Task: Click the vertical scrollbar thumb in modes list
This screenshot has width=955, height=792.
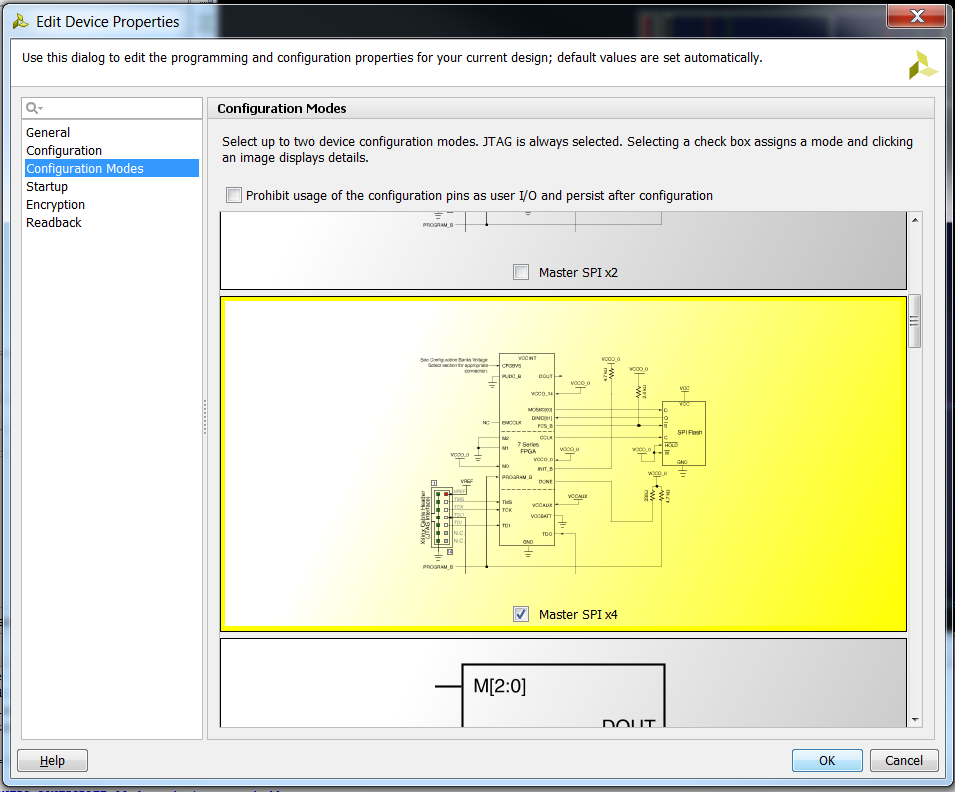Action: click(915, 321)
